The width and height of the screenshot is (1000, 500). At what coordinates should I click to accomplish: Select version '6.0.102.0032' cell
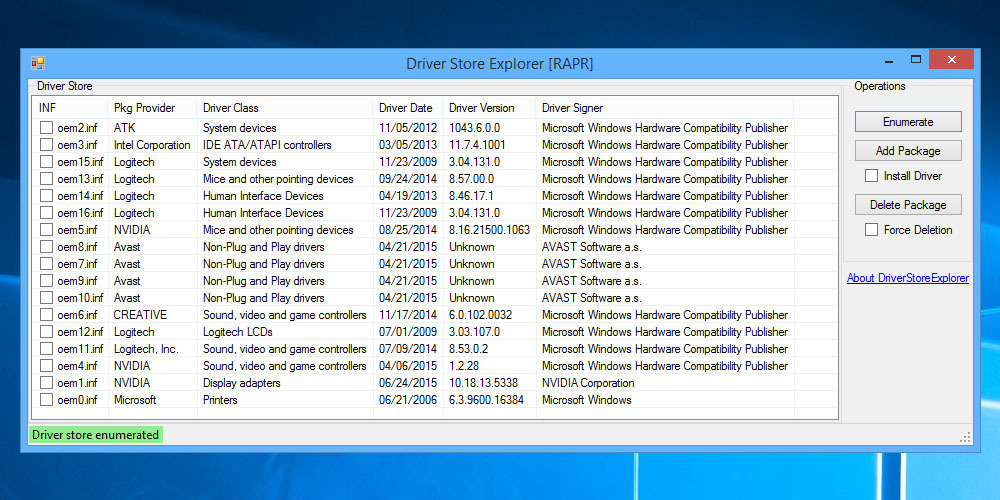480,314
